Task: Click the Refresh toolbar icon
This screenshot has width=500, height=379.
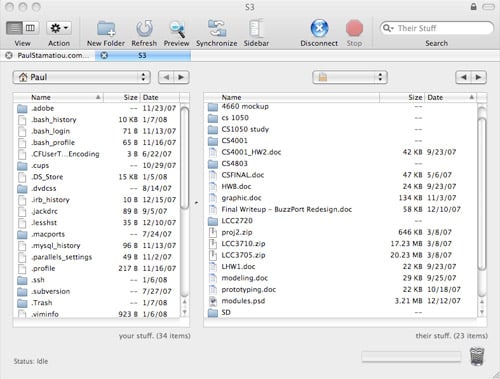Action: tap(144, 29)
